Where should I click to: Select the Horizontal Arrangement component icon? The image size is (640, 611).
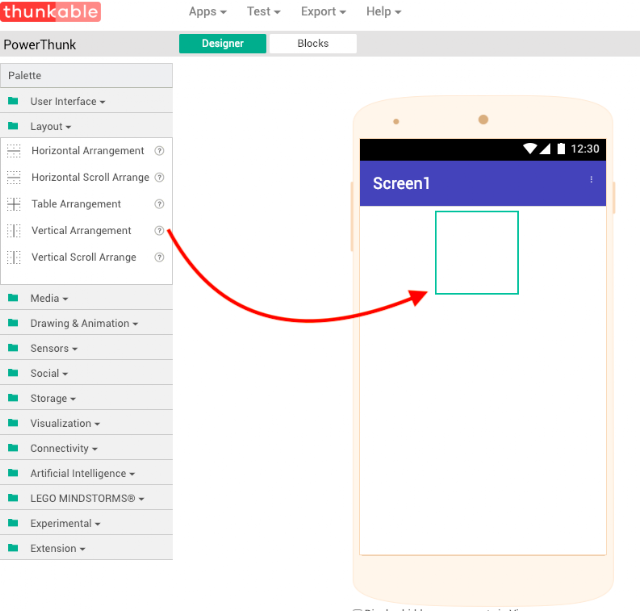click(x=13, y=151)
